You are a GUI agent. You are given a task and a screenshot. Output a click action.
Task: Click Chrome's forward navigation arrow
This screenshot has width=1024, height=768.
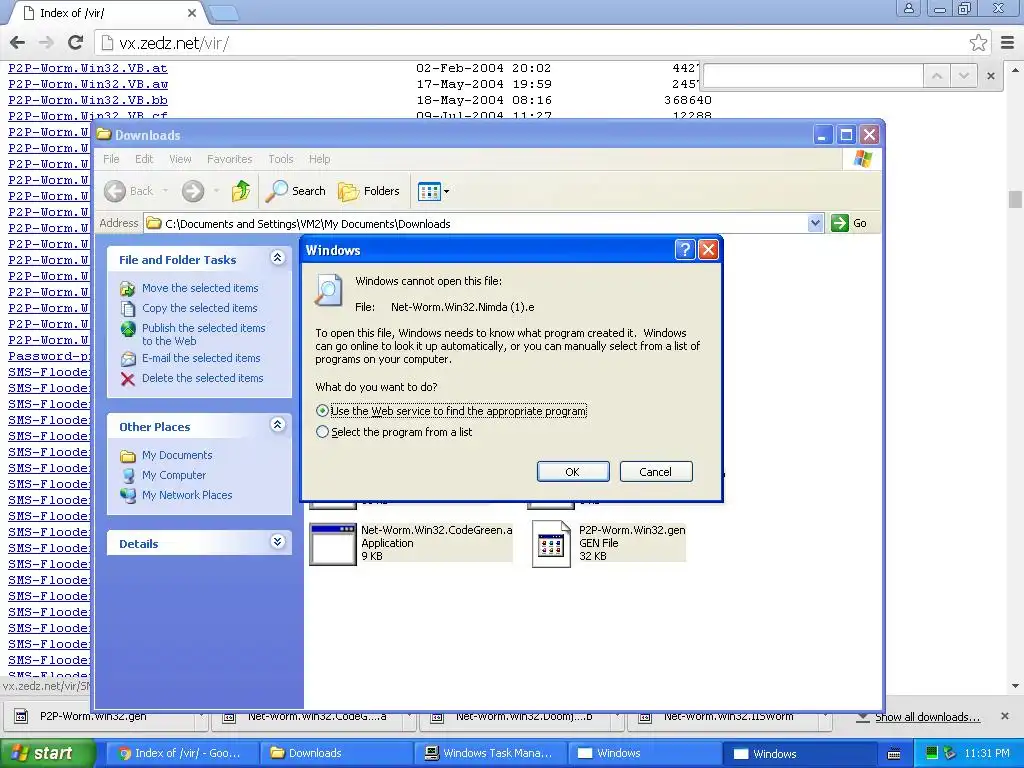pyautogui.click(x=46, y=43)
